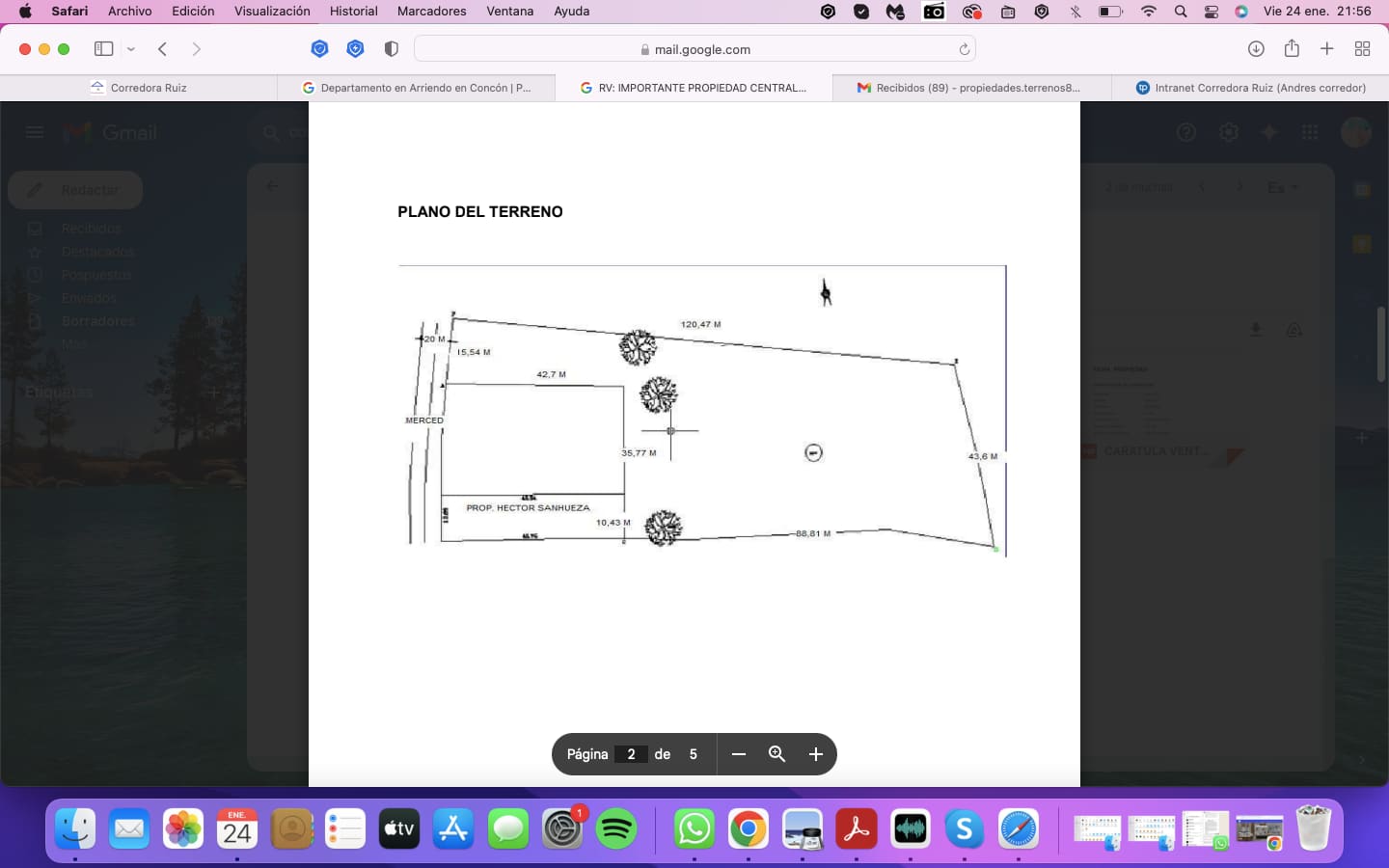Screen dimensions: 1389x868
Task: Show Safari tab overview grid
Action: (1363, 49)
